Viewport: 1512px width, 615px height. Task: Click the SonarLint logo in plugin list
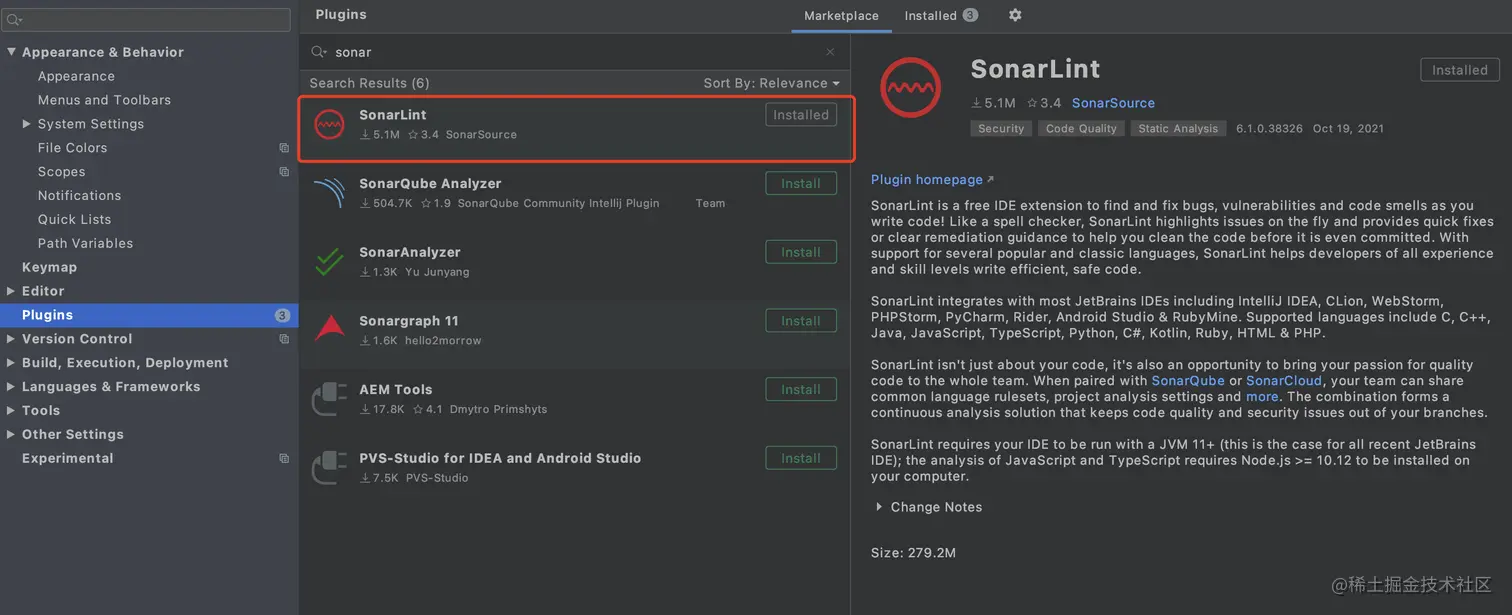329,125
